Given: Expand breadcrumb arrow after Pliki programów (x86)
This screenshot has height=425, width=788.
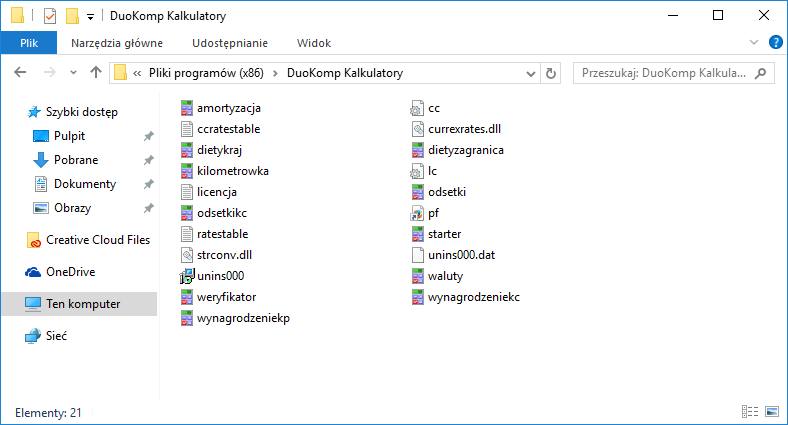Looking at the screenshot, I should pyautogui.click(x=275, y=73).
